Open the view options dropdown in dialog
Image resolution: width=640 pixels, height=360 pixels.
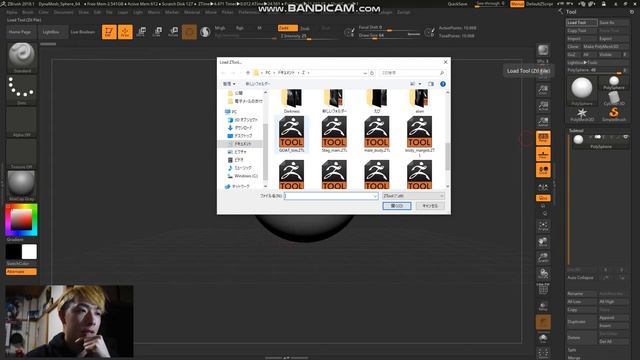tap(420, 84)
